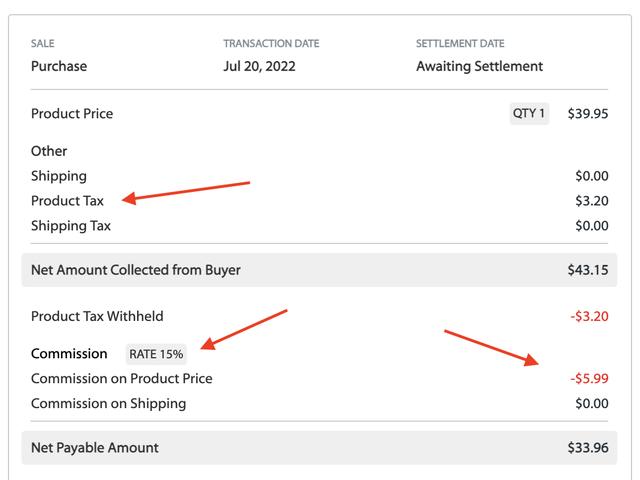This screenshot has width=640, height=480.
Task: Select the $3.20 product tax value
Action: click(x=591, y=201)
